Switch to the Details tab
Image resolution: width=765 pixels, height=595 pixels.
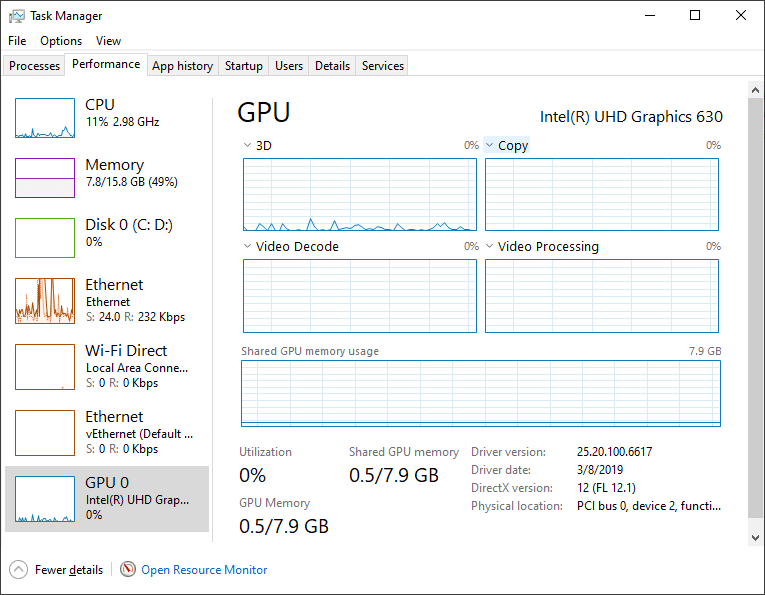332,66
